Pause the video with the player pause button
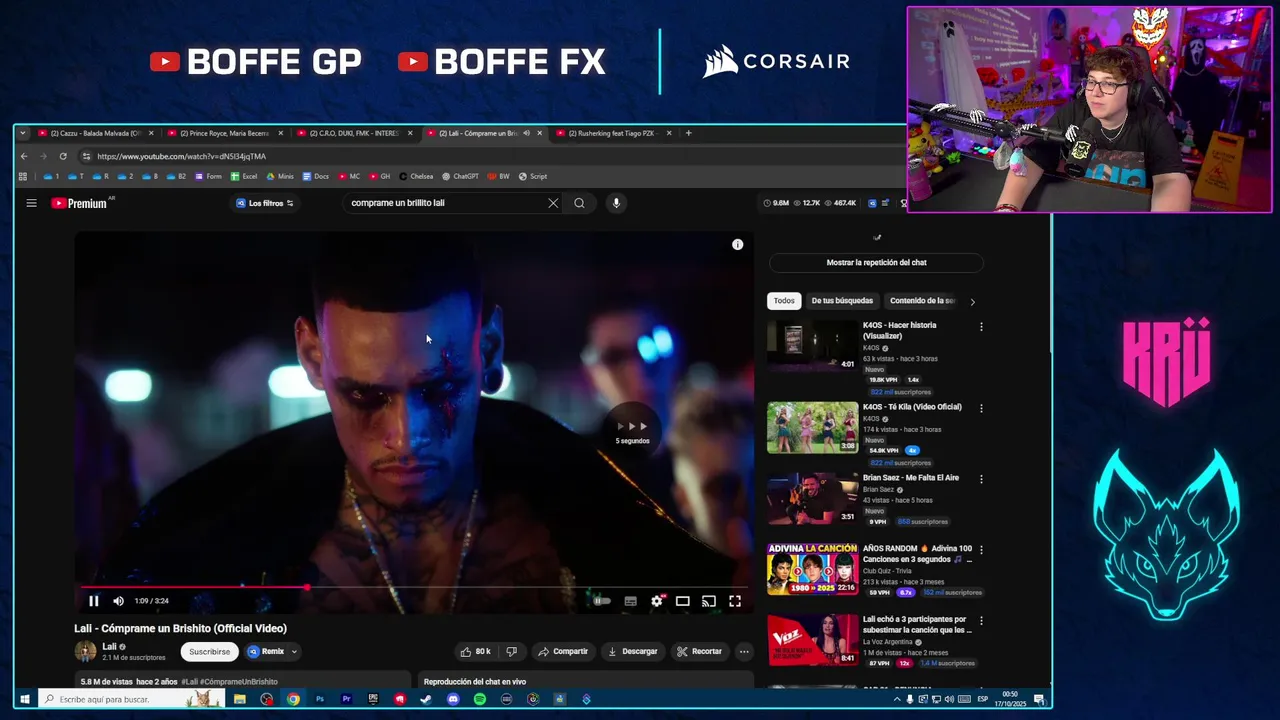Screen dimensions: 1280x720 coord(93,601)
